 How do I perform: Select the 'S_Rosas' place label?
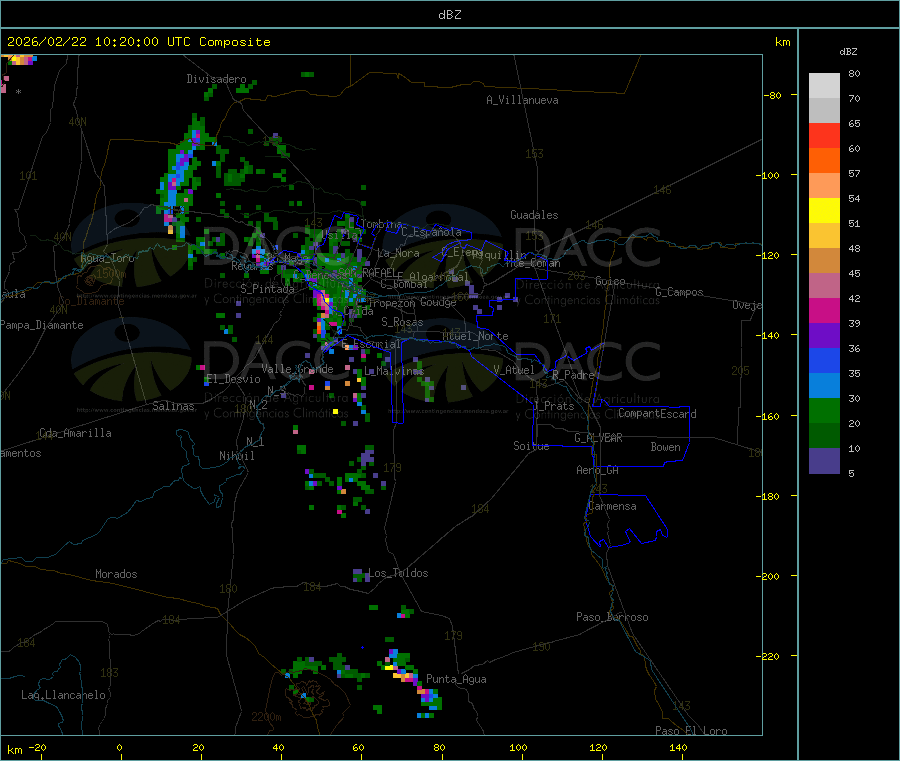(402, 322)
